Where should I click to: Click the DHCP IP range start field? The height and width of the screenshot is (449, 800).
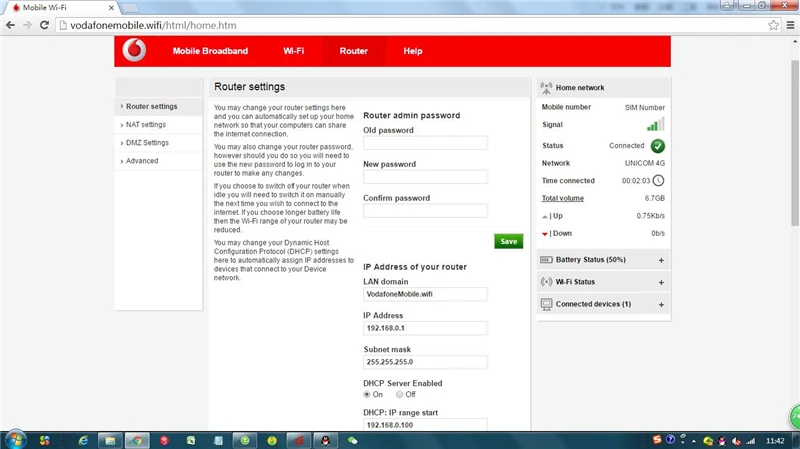425,425
